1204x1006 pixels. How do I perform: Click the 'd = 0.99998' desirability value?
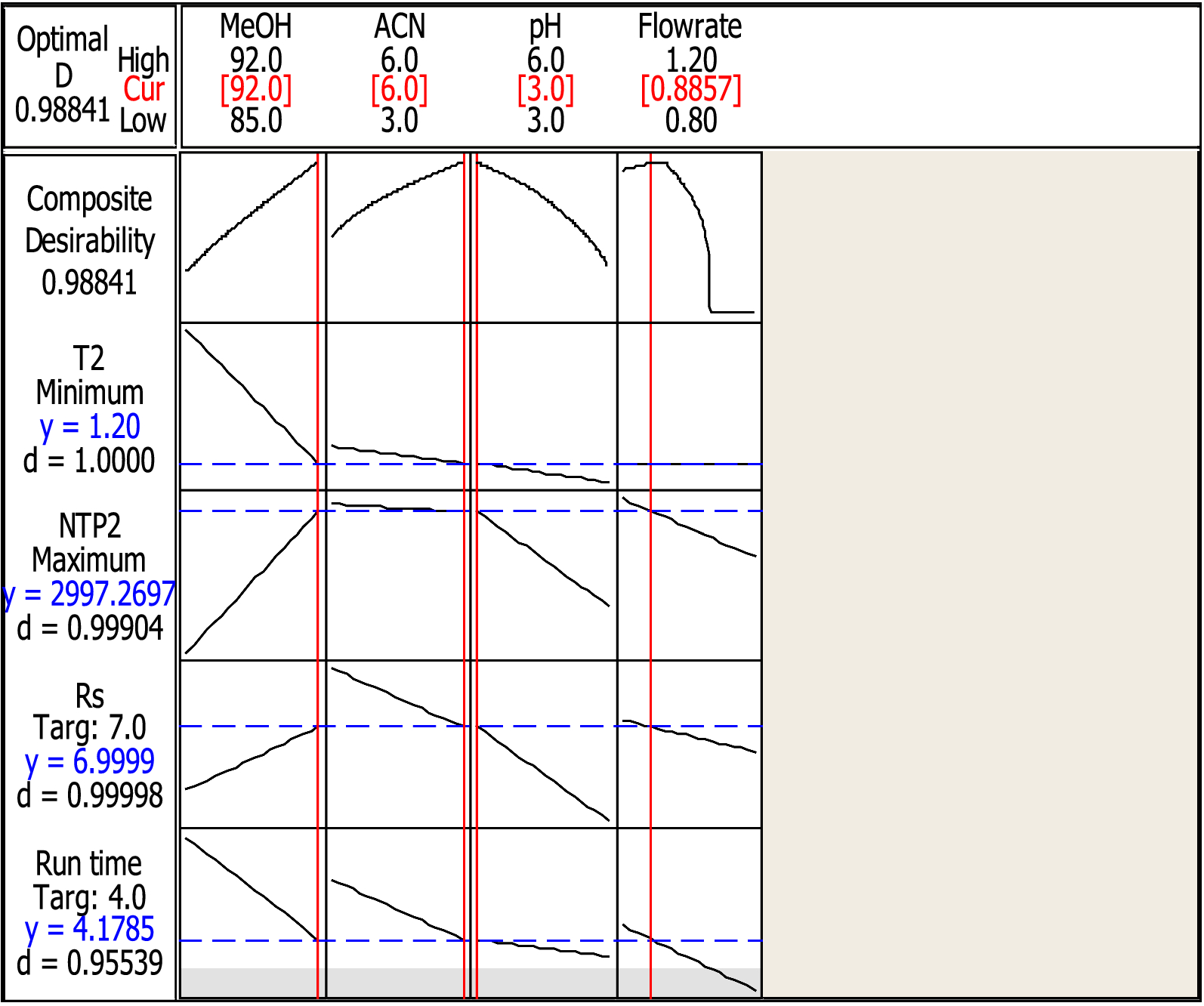point(90,796)
